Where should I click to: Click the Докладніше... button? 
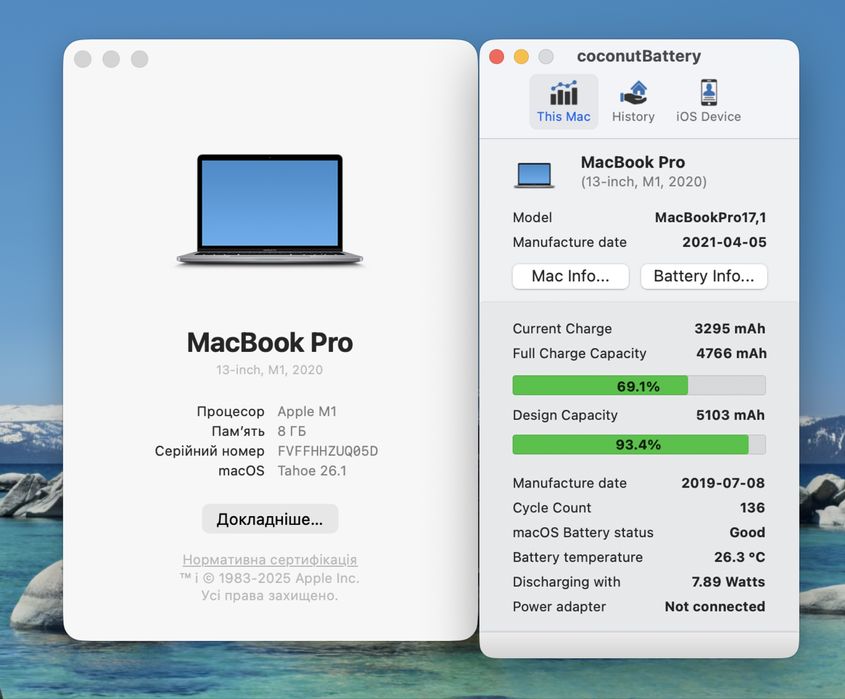click(270, 519)
